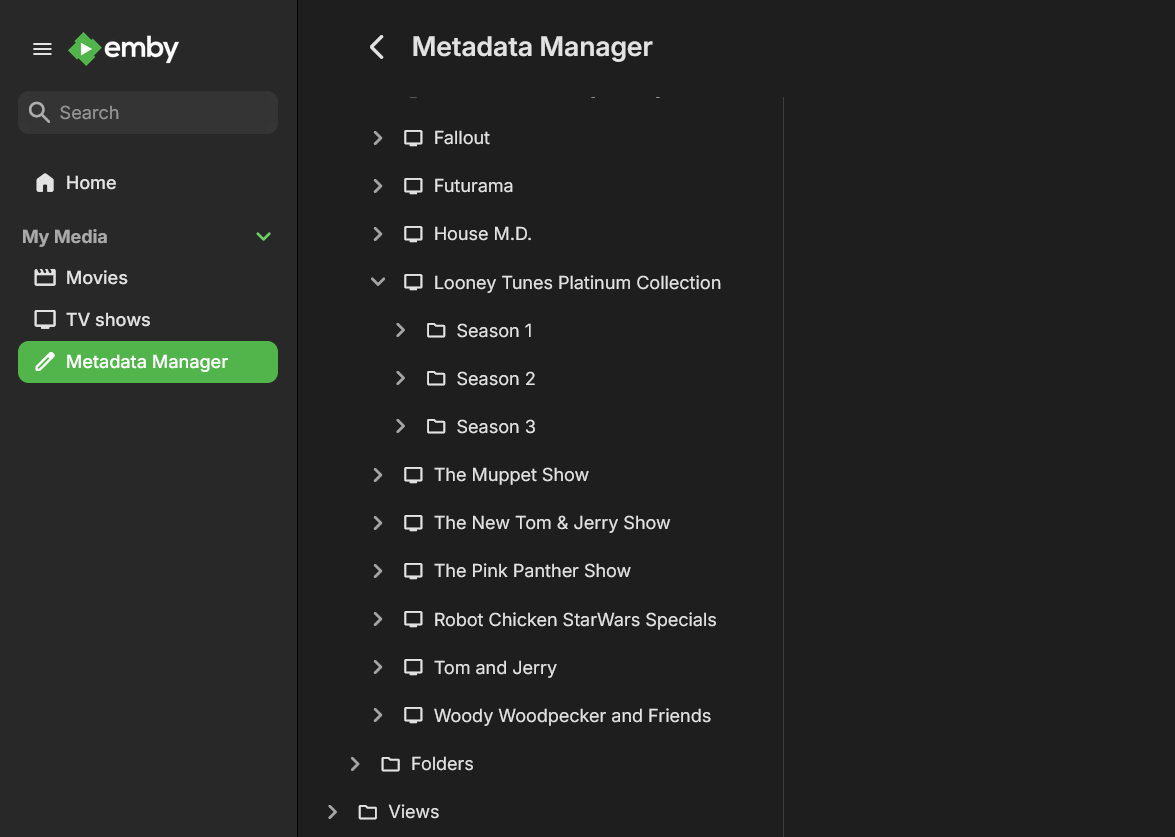
Task: Select Woody Woodpecker and Friends
Action: click(x=572, y=716)
